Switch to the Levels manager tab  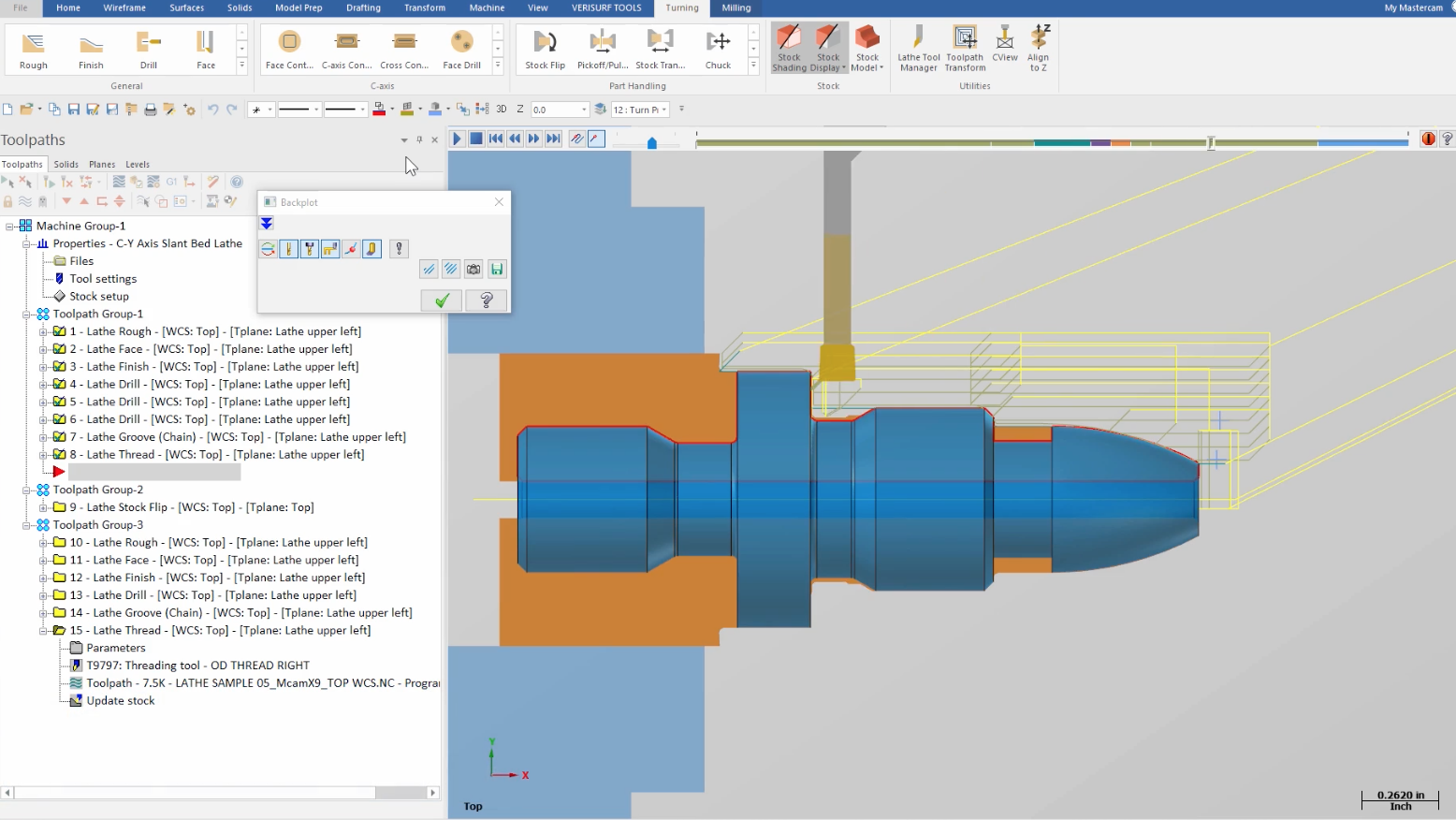[138, 165]
